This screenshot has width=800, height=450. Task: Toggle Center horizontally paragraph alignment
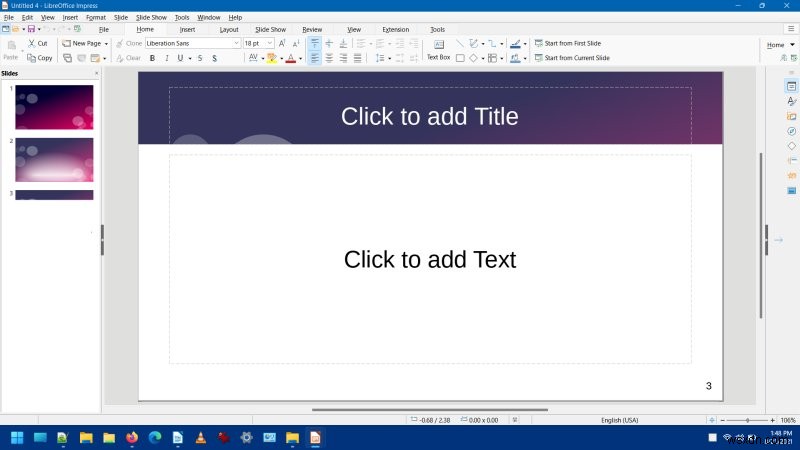329,58
